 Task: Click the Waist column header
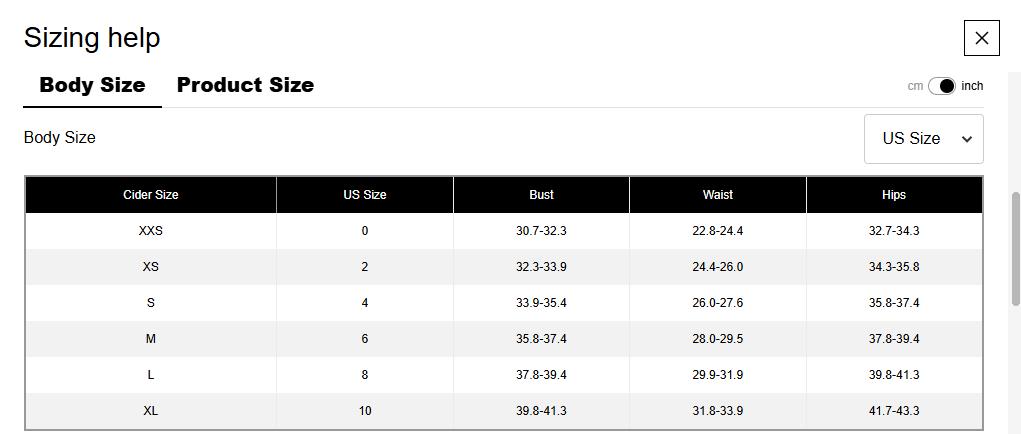tap(718, 195)
